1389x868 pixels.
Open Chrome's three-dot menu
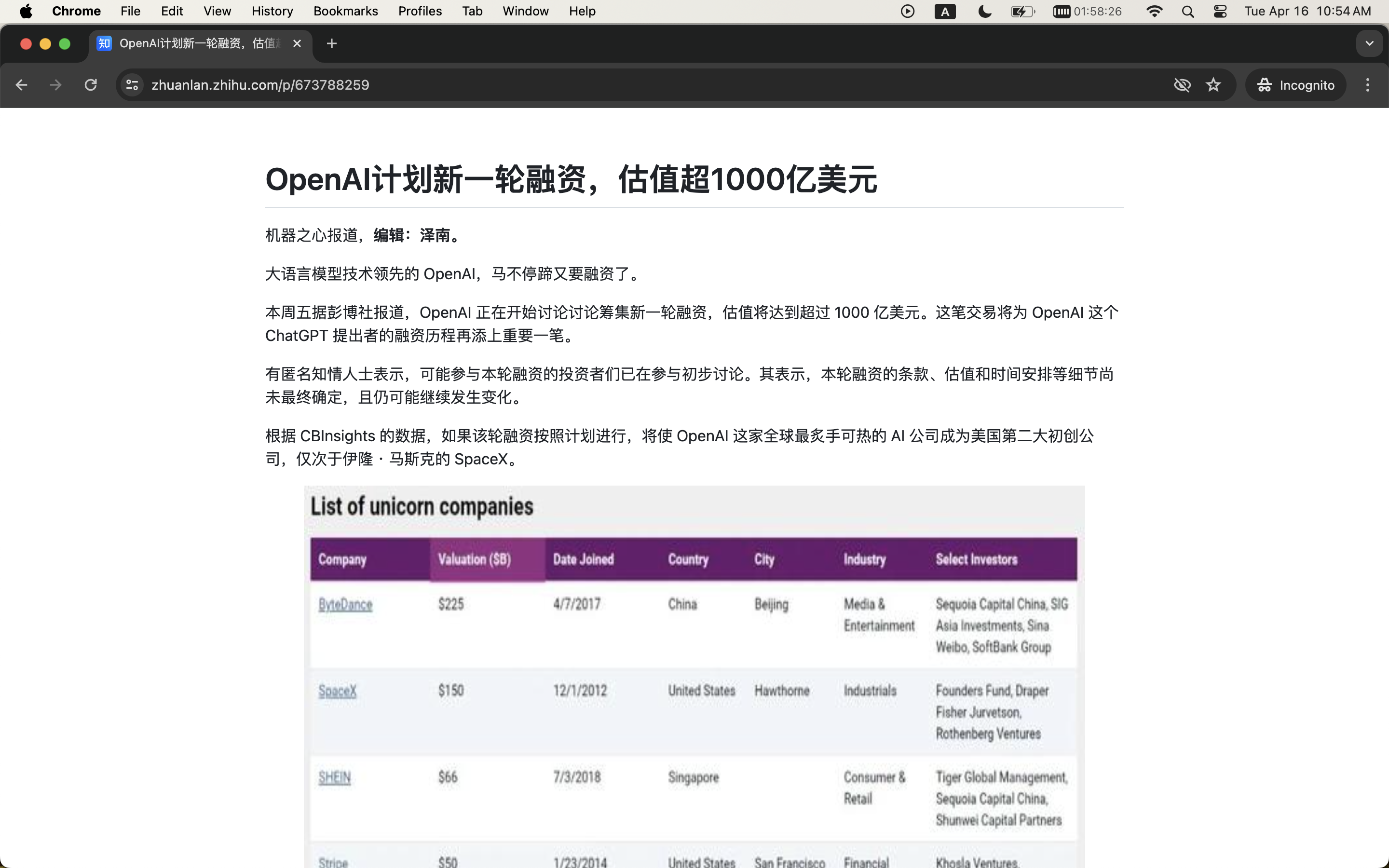tap(1368, 85)
